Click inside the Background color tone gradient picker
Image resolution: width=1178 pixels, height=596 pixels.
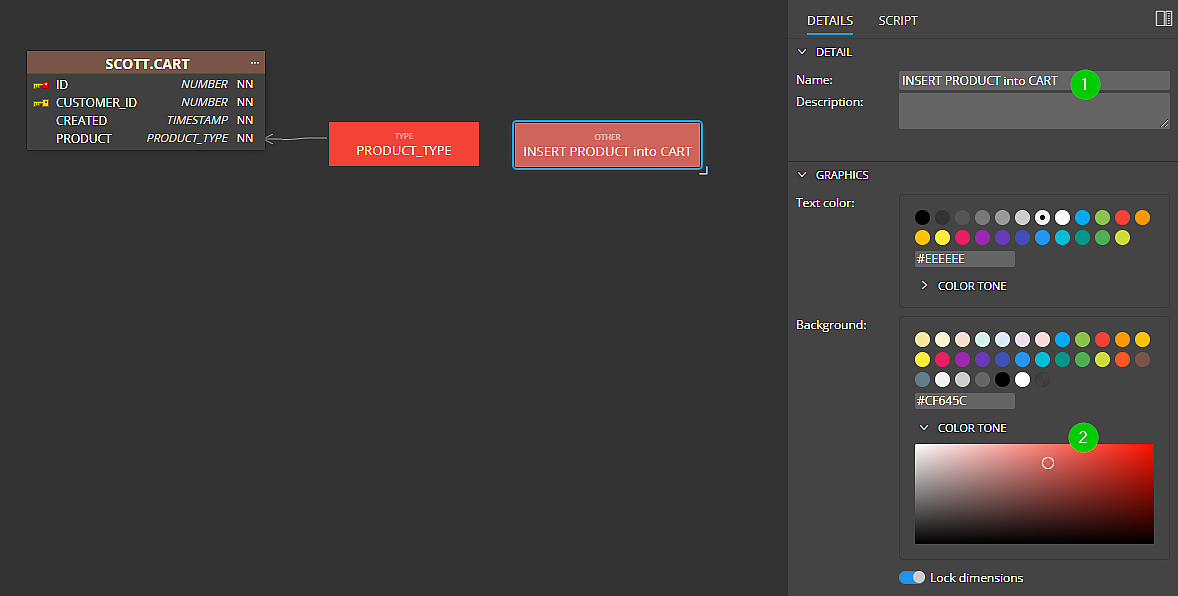1034,494
